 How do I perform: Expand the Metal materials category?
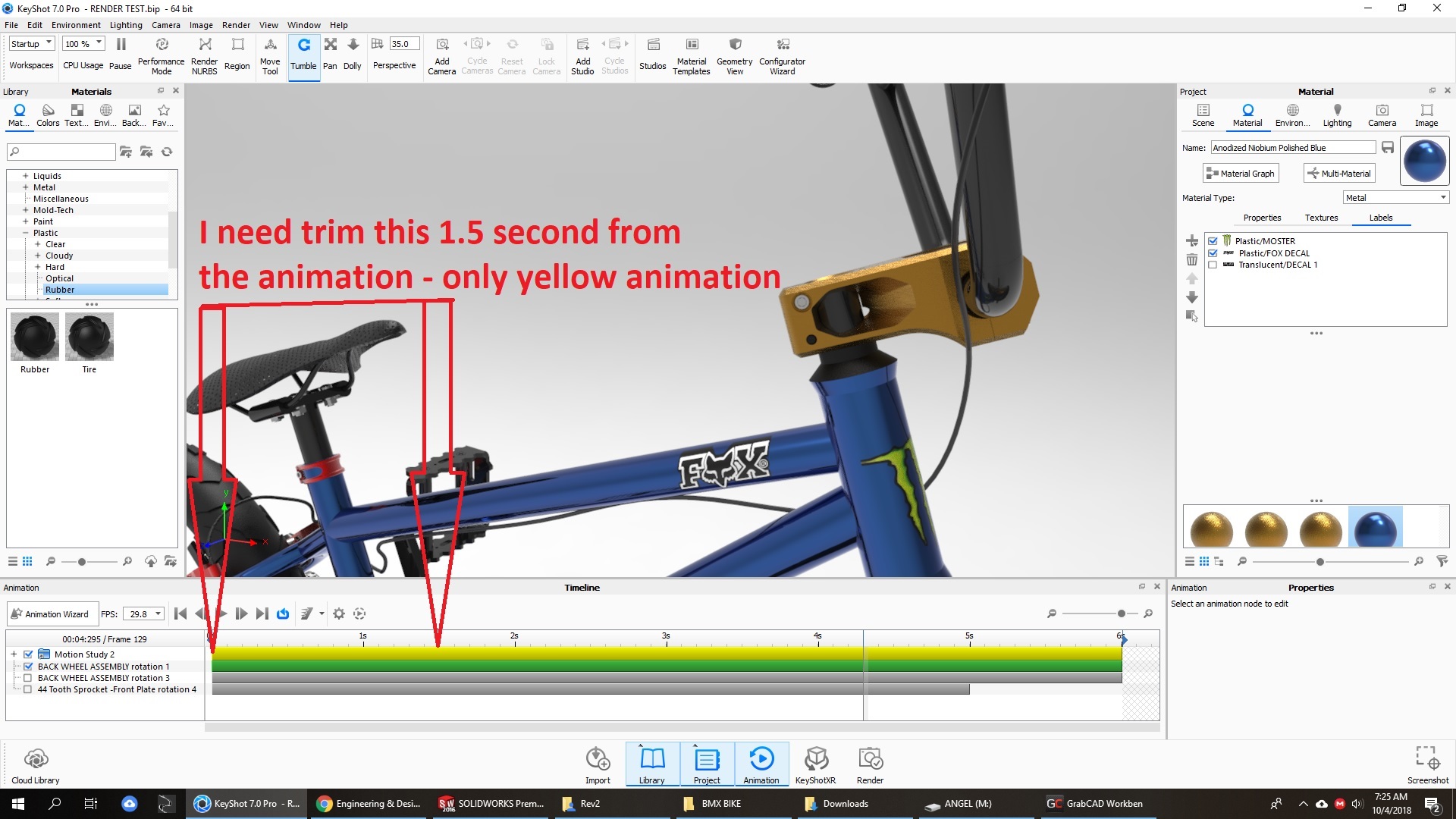click(x=25, y=187)
